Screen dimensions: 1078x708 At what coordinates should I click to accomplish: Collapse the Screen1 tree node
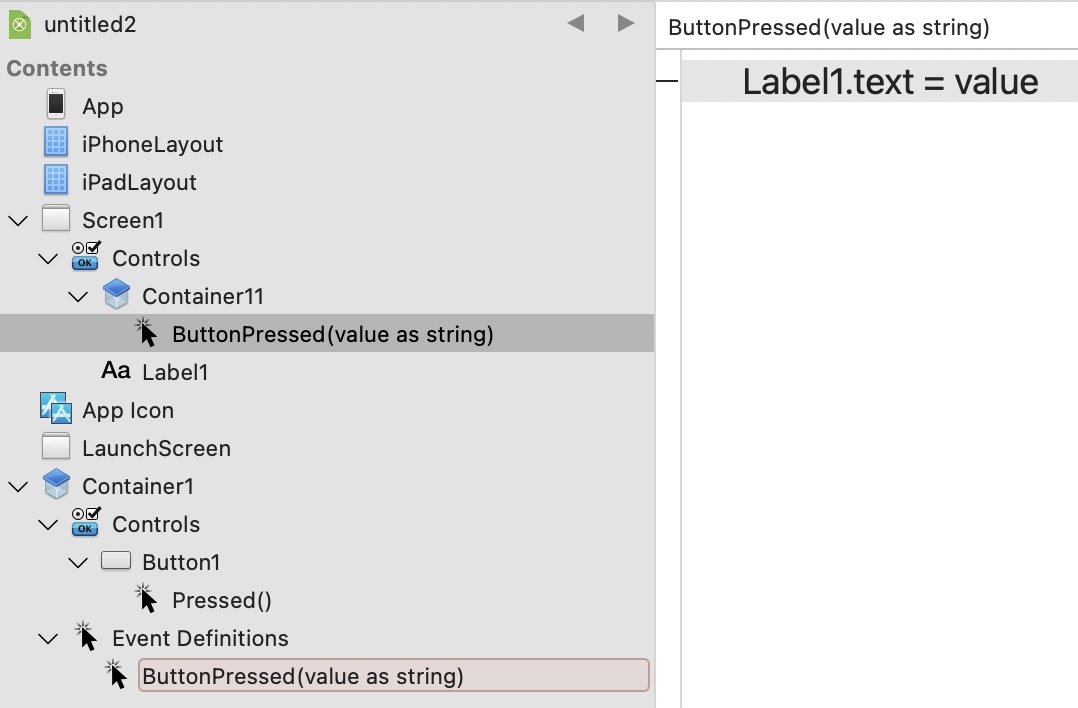tap(18, 220)
